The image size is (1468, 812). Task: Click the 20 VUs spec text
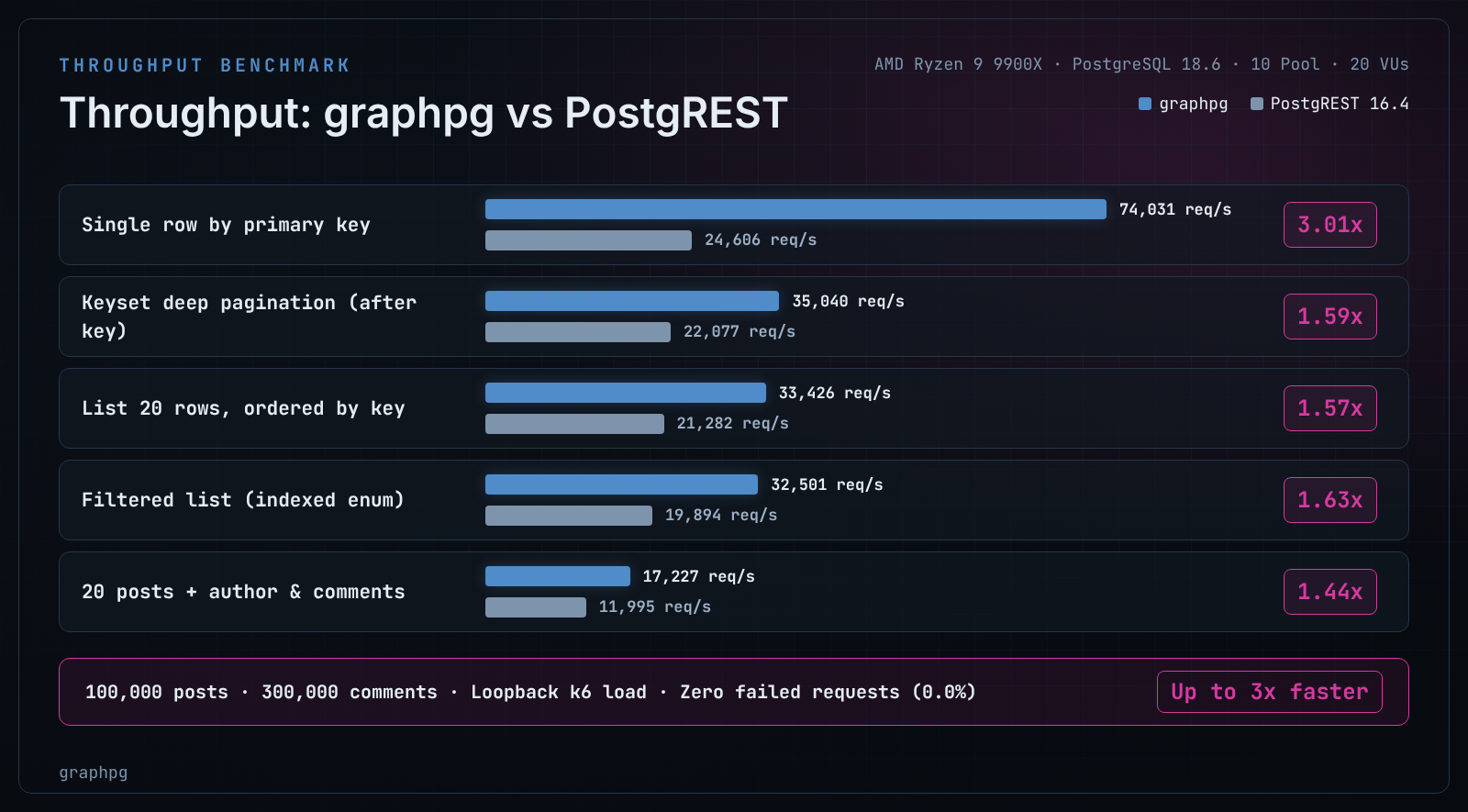pos(1379,64)
